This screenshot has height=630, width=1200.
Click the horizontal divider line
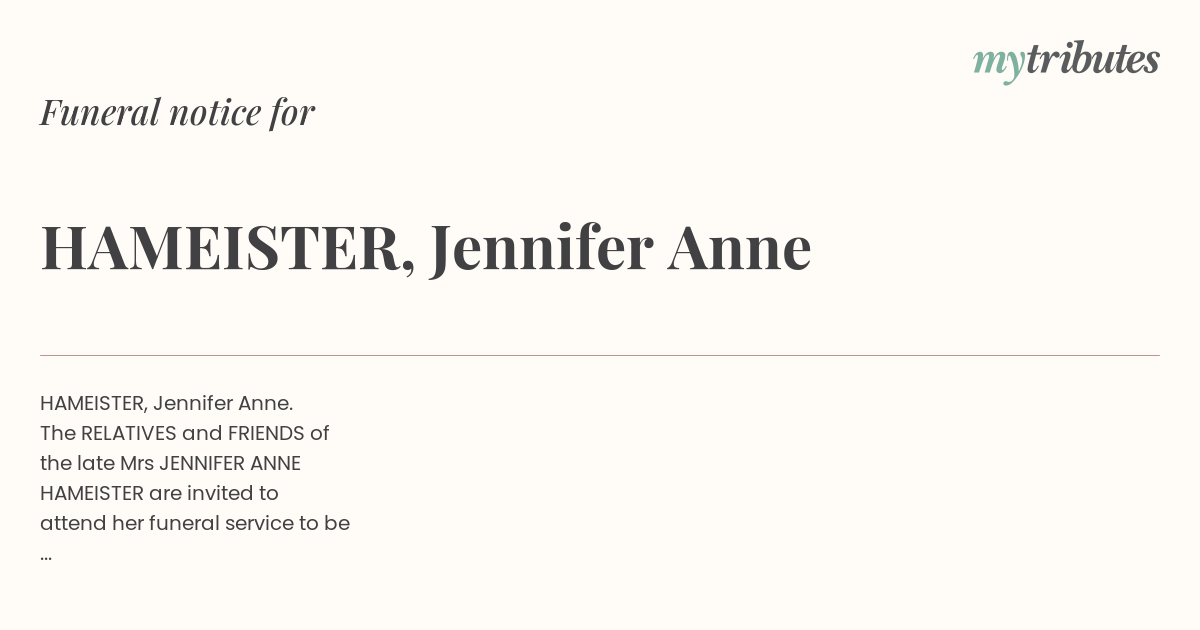click(x=600, y=355)
